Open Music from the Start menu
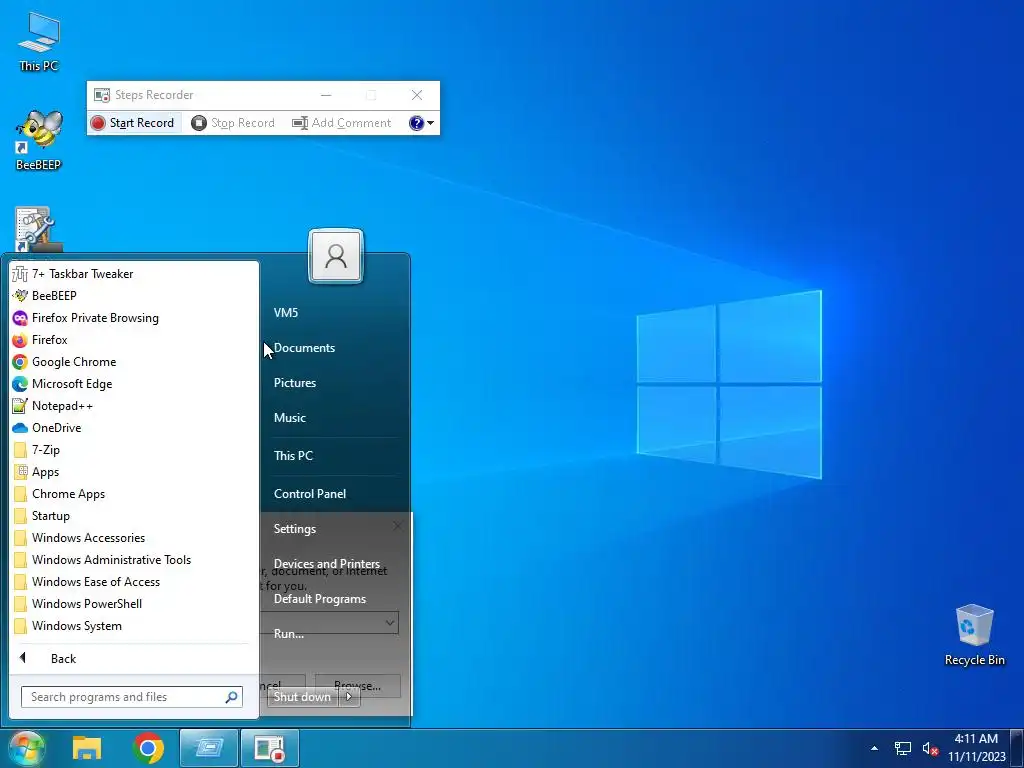Image resolution: width=1024 pixels, height=768 pixels. 290,418
